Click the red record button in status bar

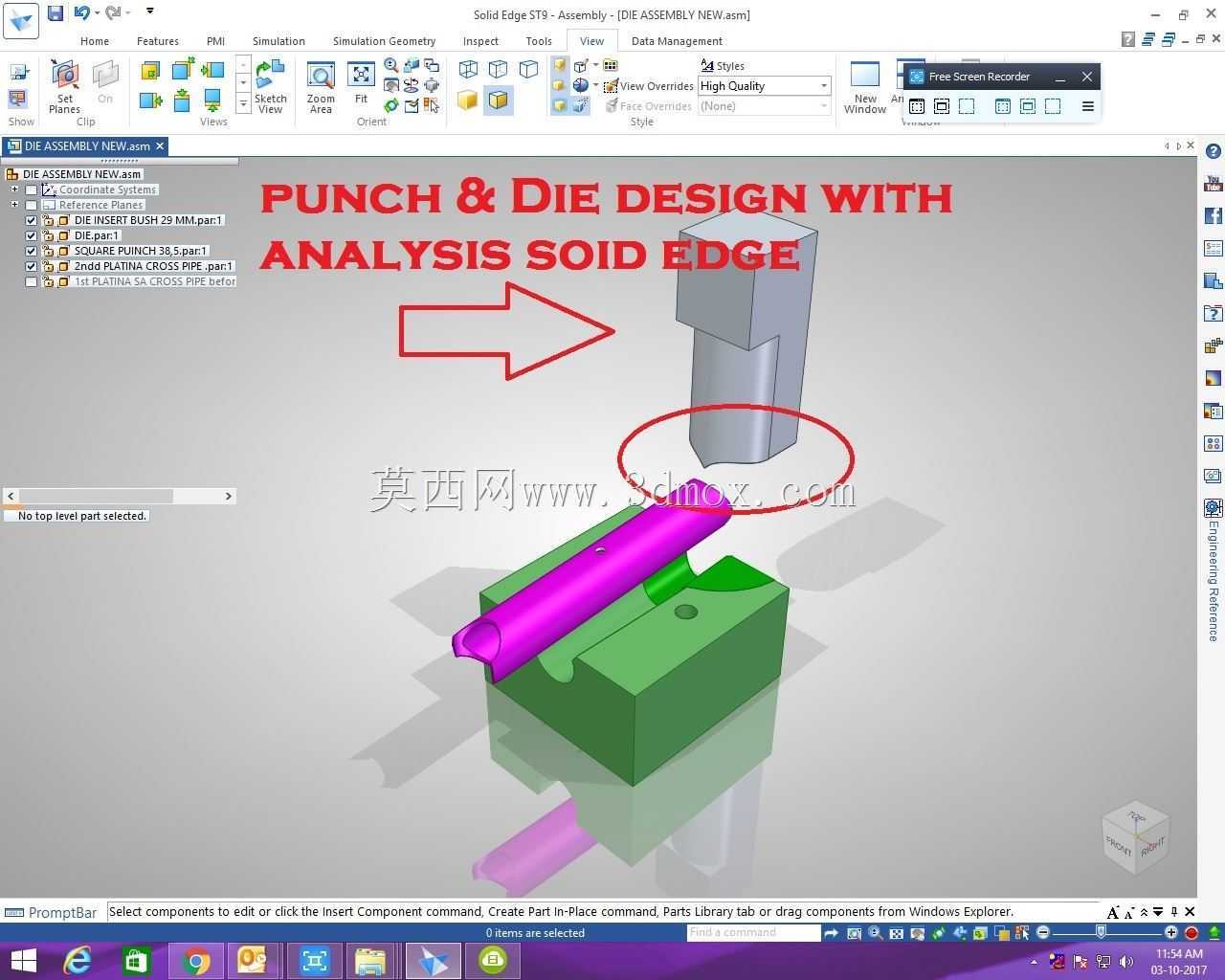click(1192, 932)
